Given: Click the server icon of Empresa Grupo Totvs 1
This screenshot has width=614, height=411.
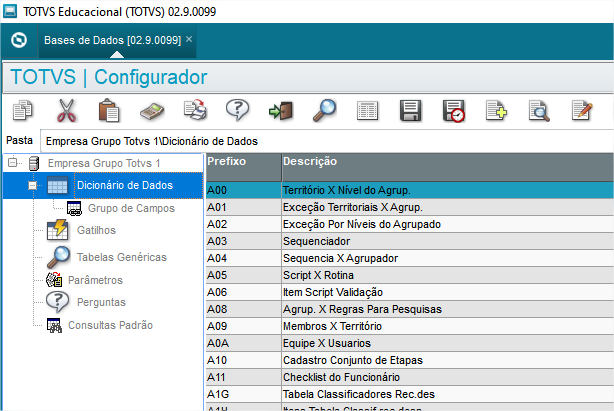Looking at the screenshot, I should (34, 163).
